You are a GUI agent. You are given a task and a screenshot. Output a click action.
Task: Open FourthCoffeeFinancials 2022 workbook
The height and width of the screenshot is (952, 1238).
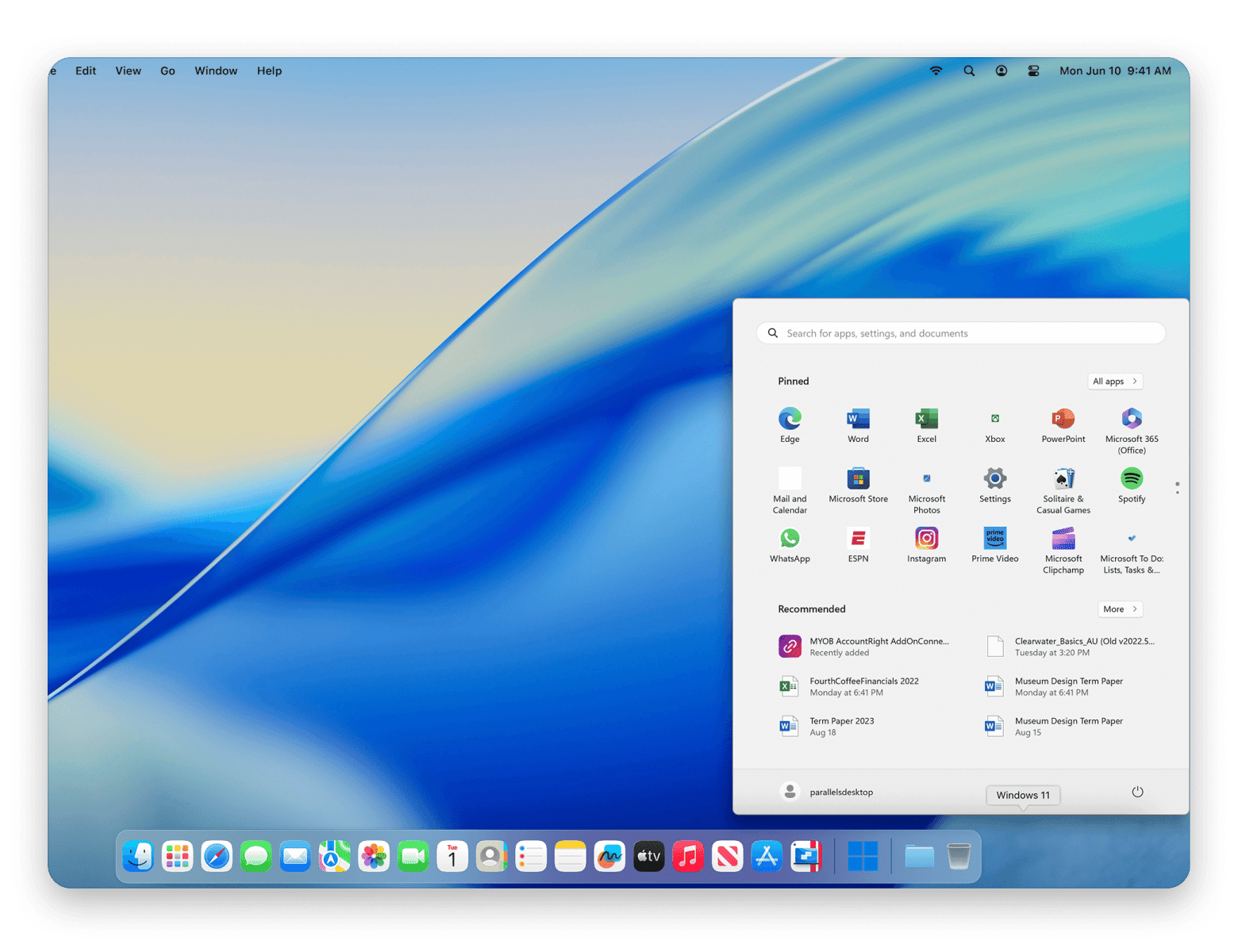click(x=849, y=686)
